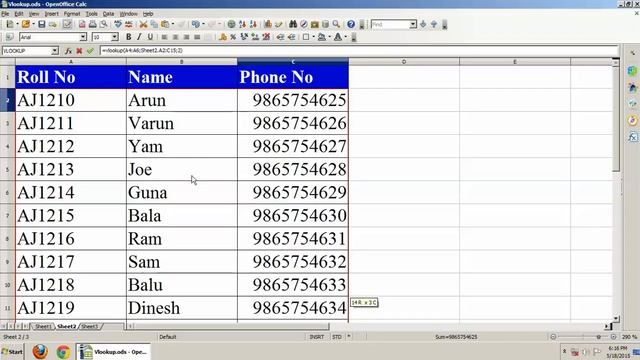The image size is (640, 360).
Task: Apply Percent number format icon
Action: click(x=233, y=37)
